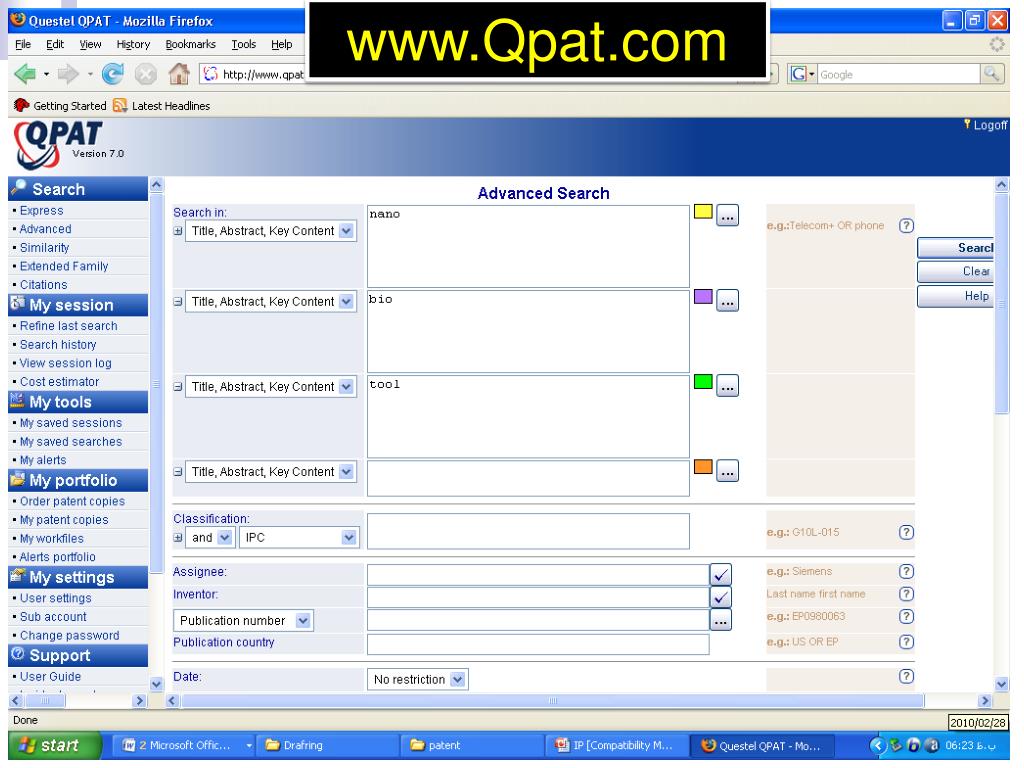Viewport: 1024px width, 768px height.
Task: Open the field dropdown for the nano row
Action: [271, 231]
